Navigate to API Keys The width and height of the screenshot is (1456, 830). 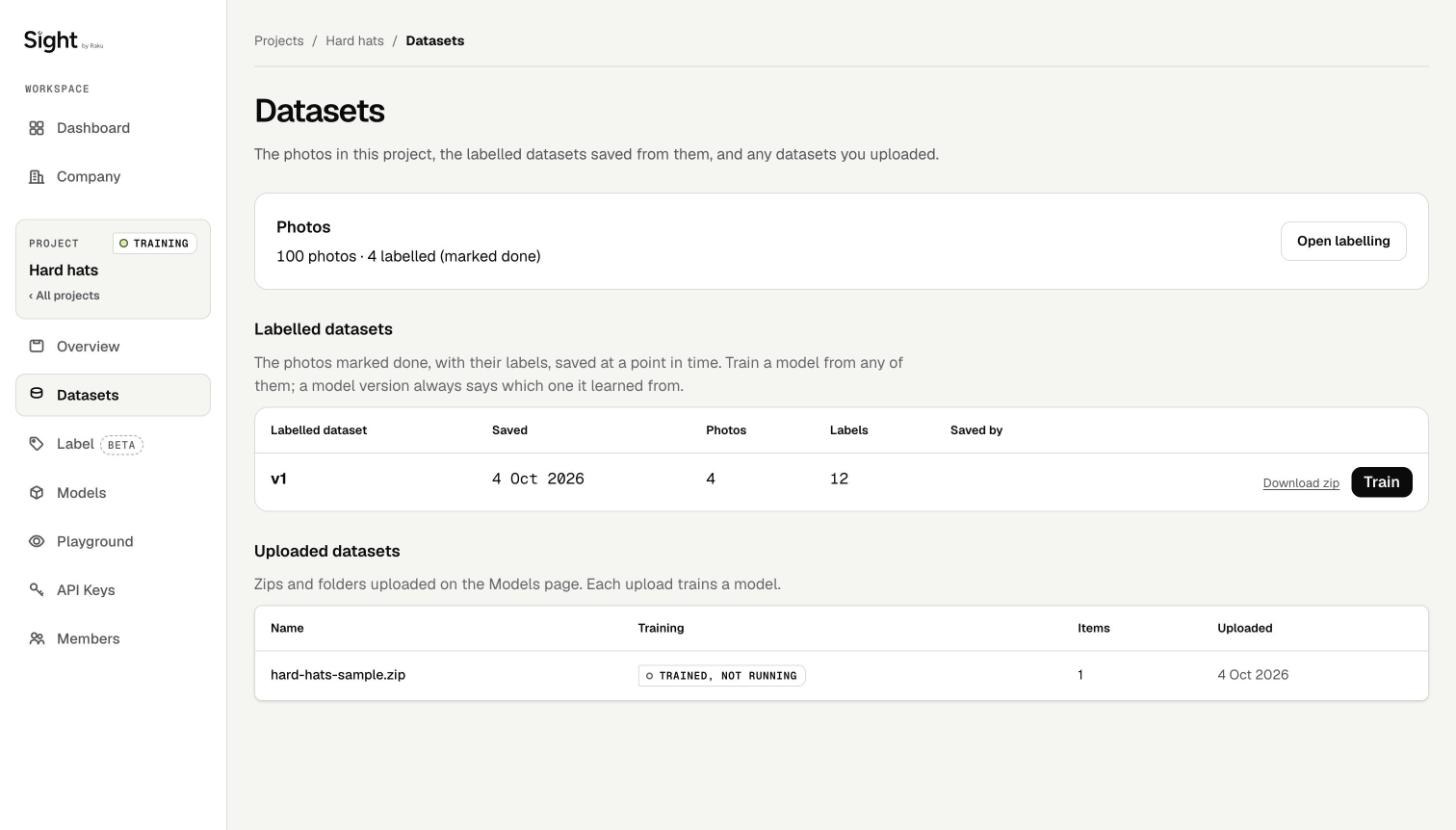(x=113, y=590)
